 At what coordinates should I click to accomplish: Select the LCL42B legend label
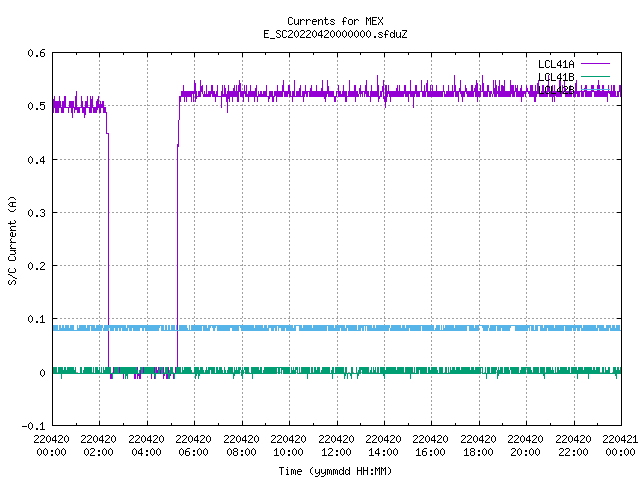(556, 90)
